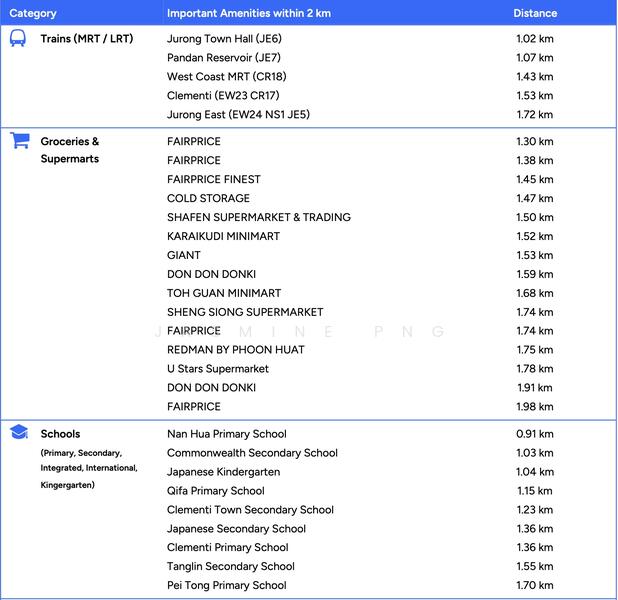Screen dimensions: 618x600
Task: Click the train icon beside Trains (MRT / LRT)
Action: pyautogui.click(x=18, y=39)
